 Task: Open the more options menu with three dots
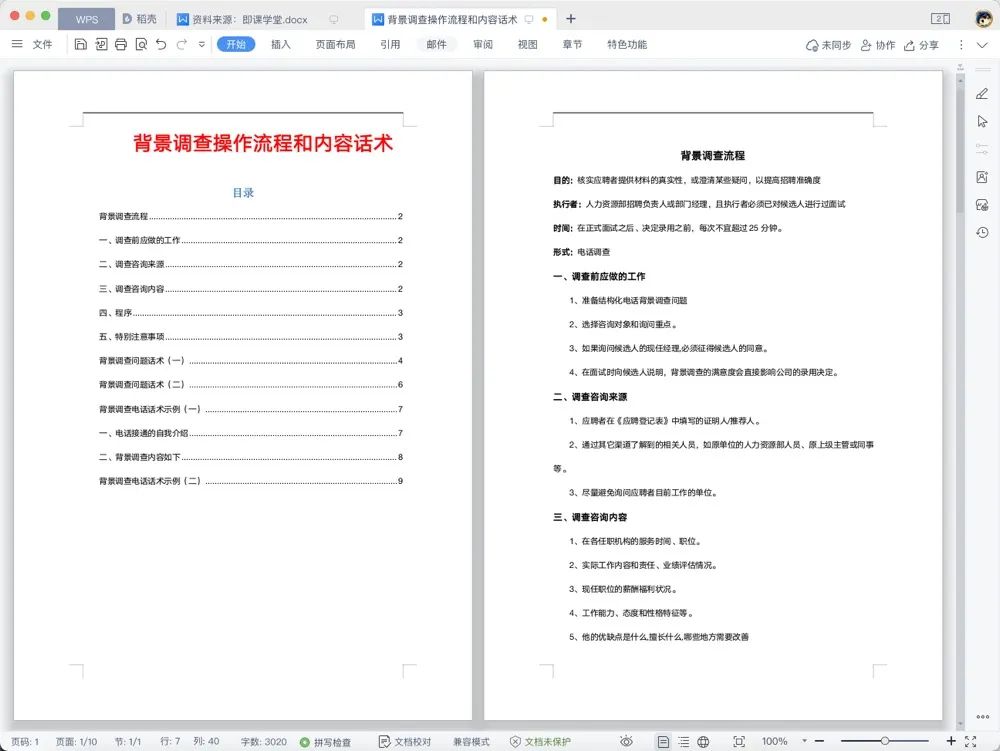point(961,45)
